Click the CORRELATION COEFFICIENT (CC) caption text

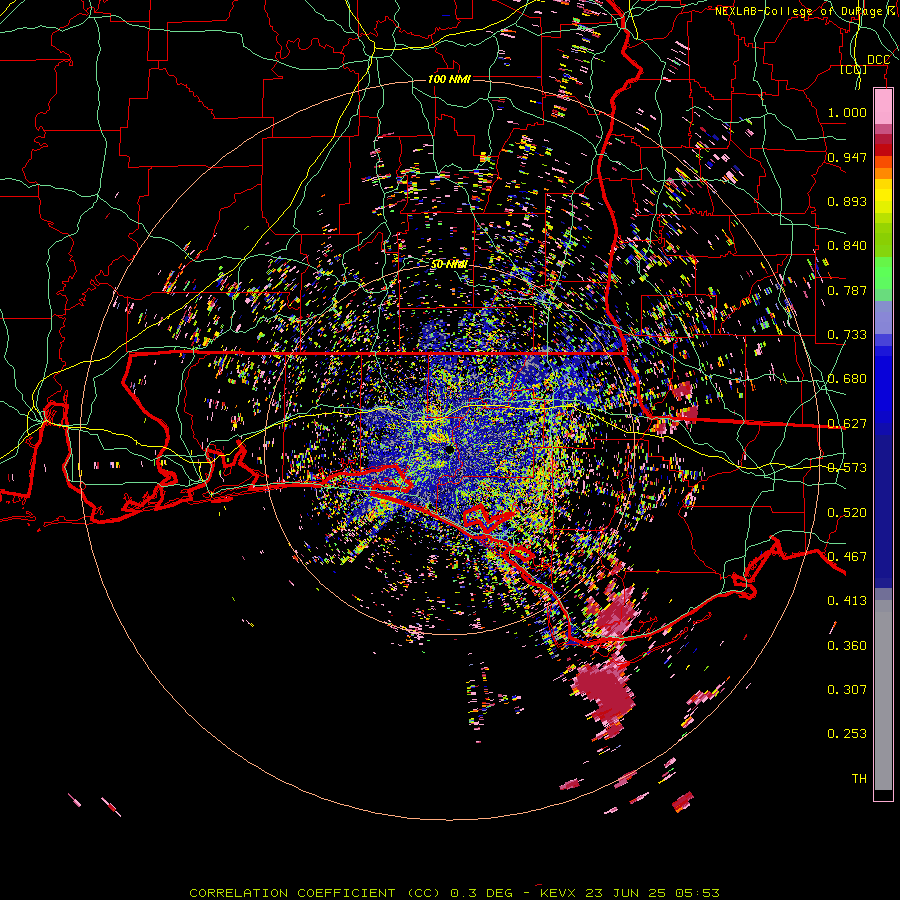tap(316, 893)
